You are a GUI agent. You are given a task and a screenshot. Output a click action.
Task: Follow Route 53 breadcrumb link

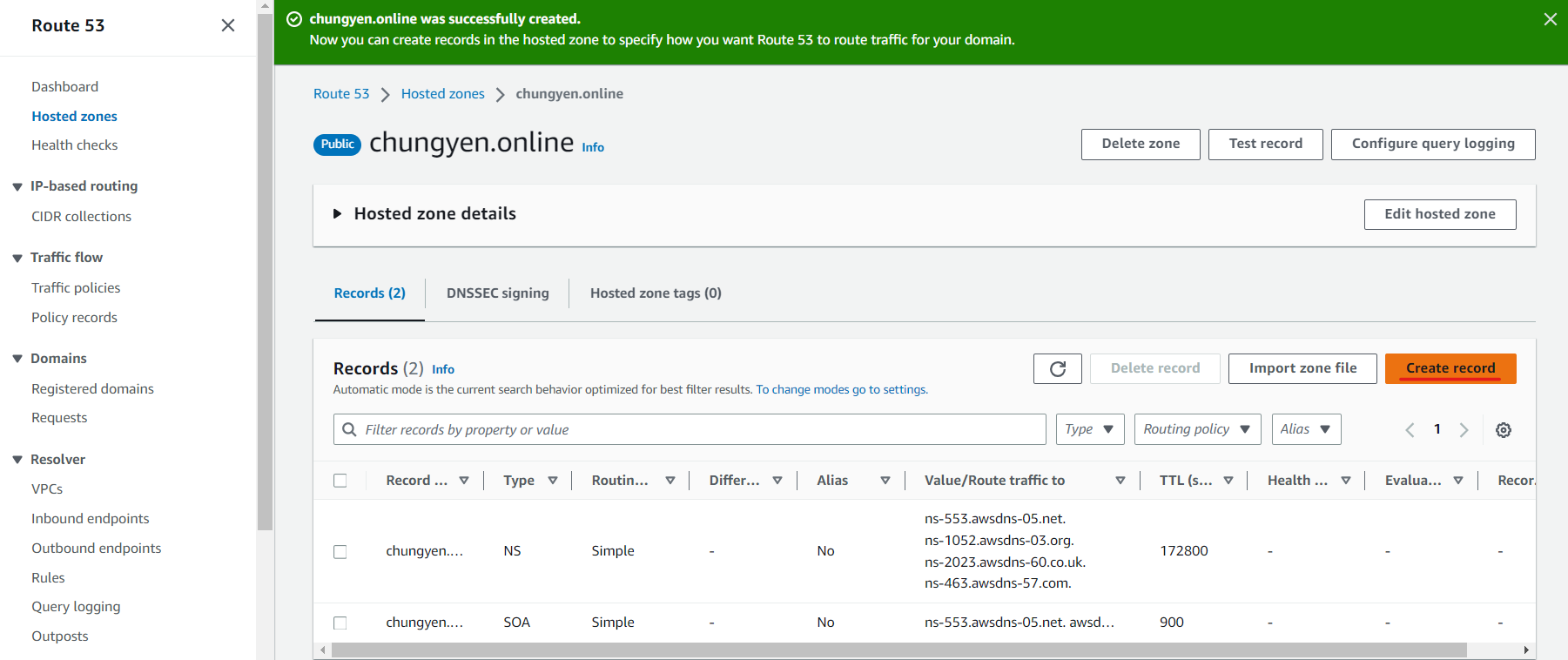(x=341, y=94)
